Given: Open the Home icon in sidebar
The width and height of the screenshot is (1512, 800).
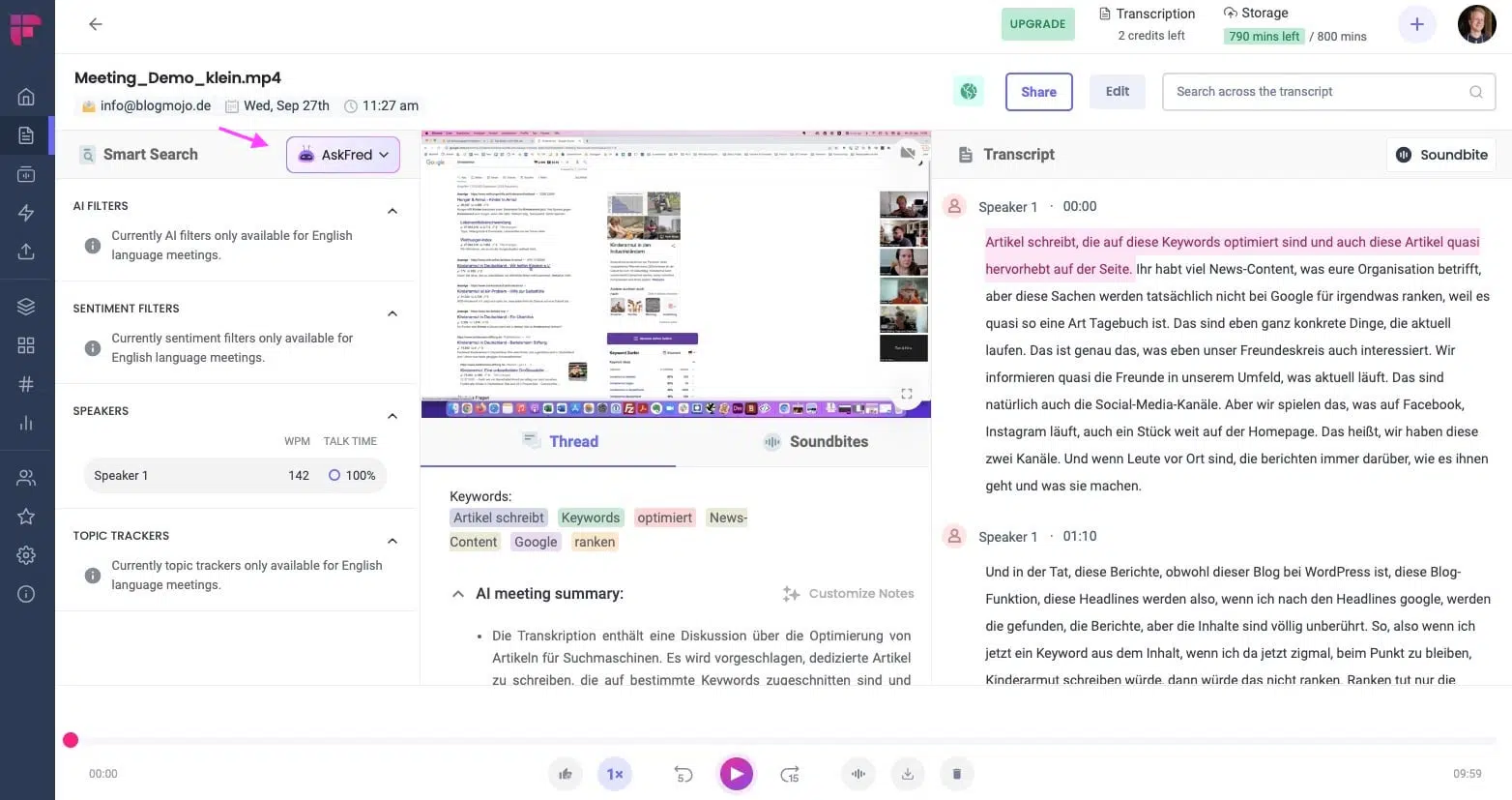Looking at the screenshot, I should coord(26,97).
